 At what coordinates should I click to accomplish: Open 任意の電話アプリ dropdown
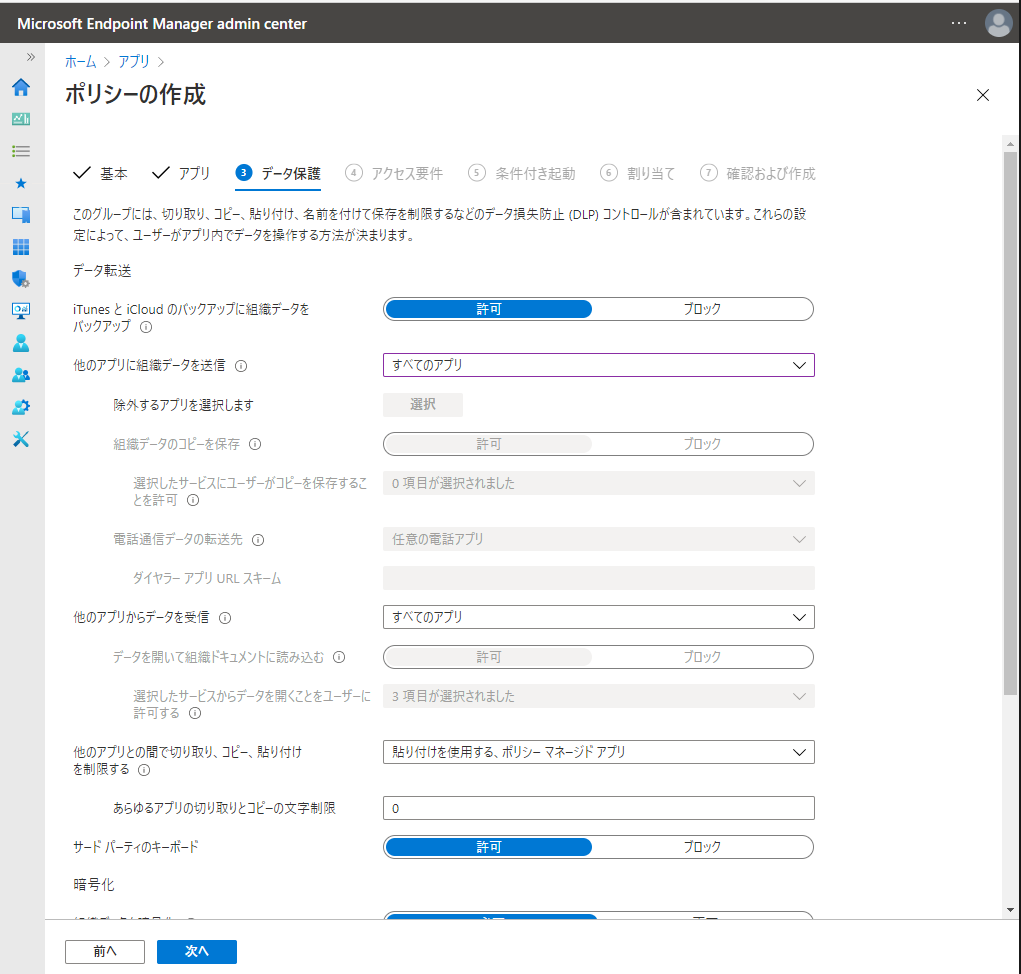click(598, 539)
